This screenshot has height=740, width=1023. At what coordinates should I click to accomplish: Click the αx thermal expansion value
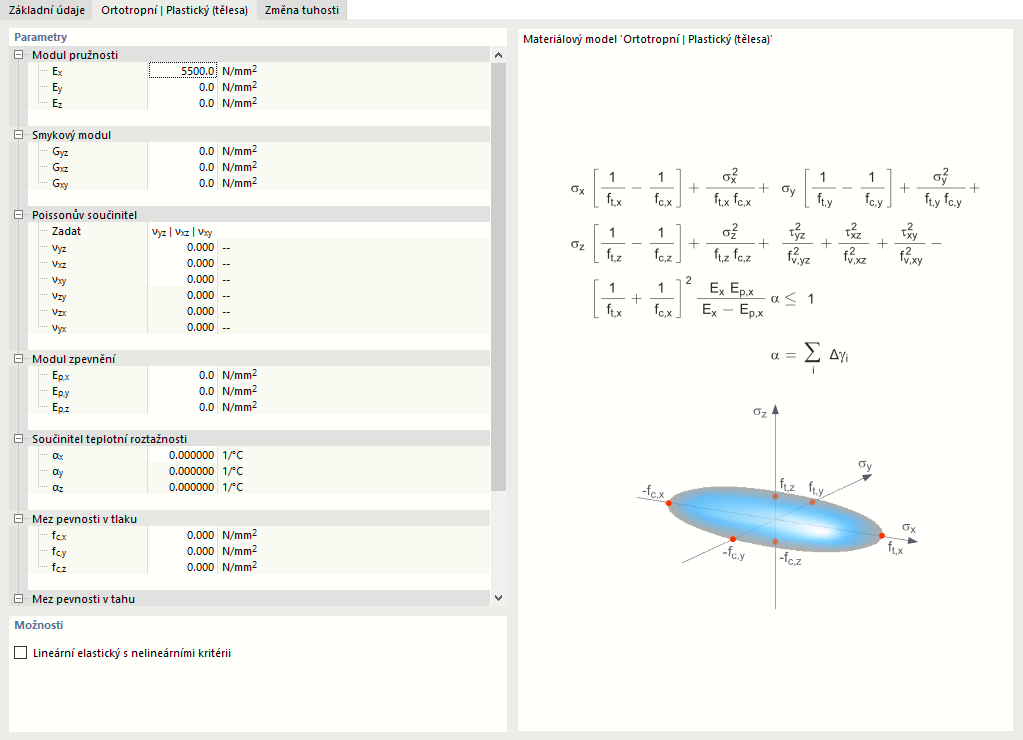click(183, 455)
